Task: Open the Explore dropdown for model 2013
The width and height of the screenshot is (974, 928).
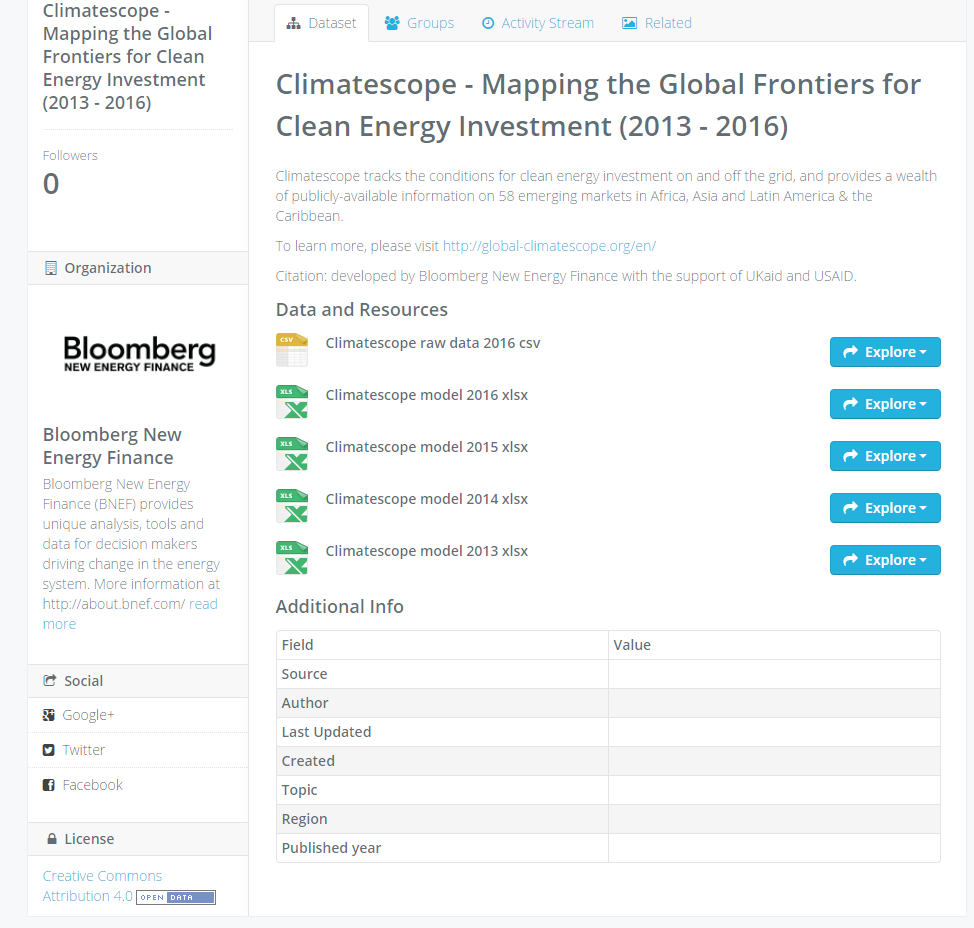Action: (885, 560)
